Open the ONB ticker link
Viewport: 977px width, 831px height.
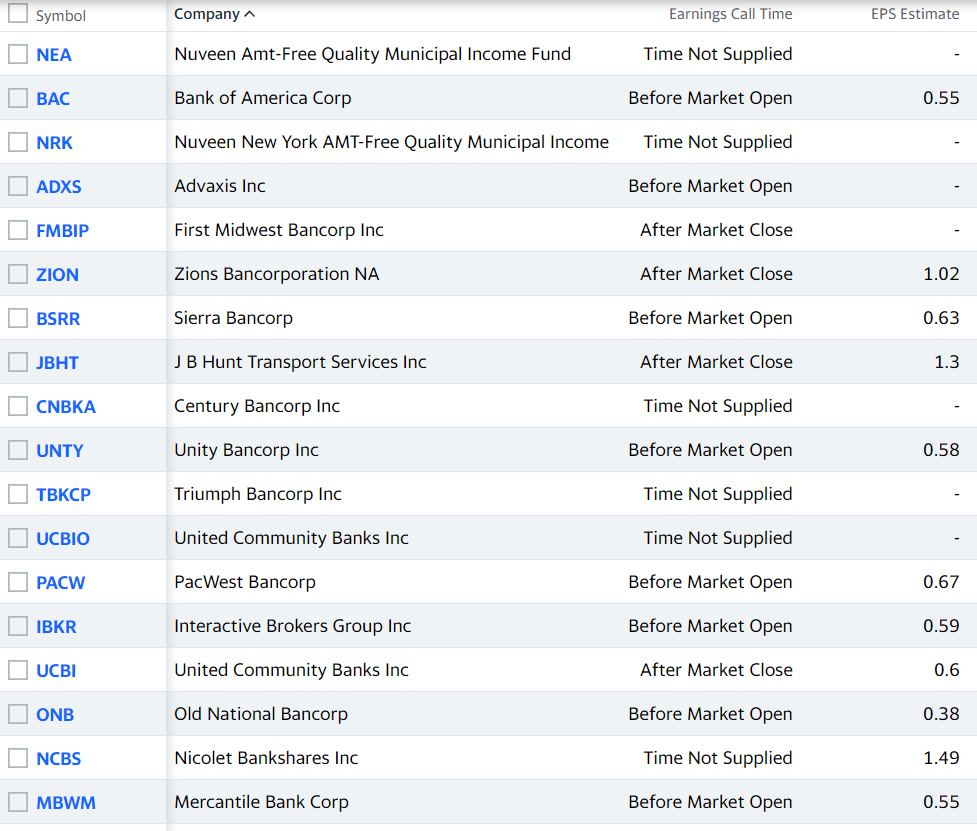(55, 715)
